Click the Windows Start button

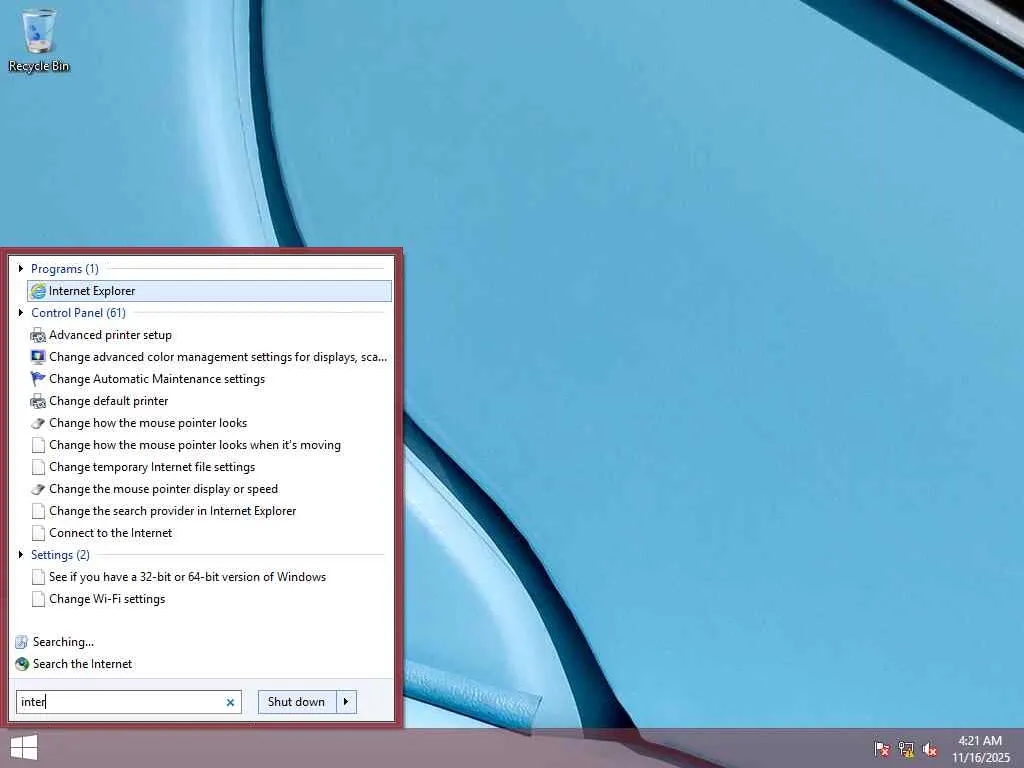pos(24,748)
